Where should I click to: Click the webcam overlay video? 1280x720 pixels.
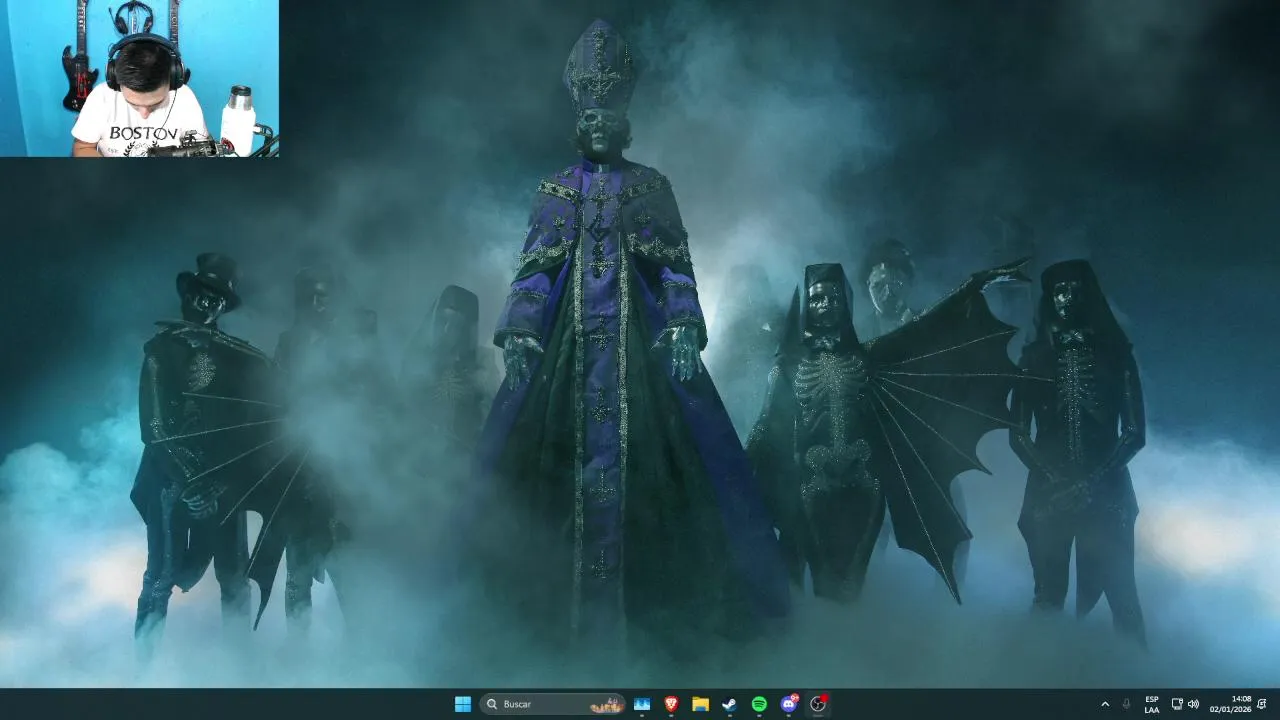coord(139,78)
